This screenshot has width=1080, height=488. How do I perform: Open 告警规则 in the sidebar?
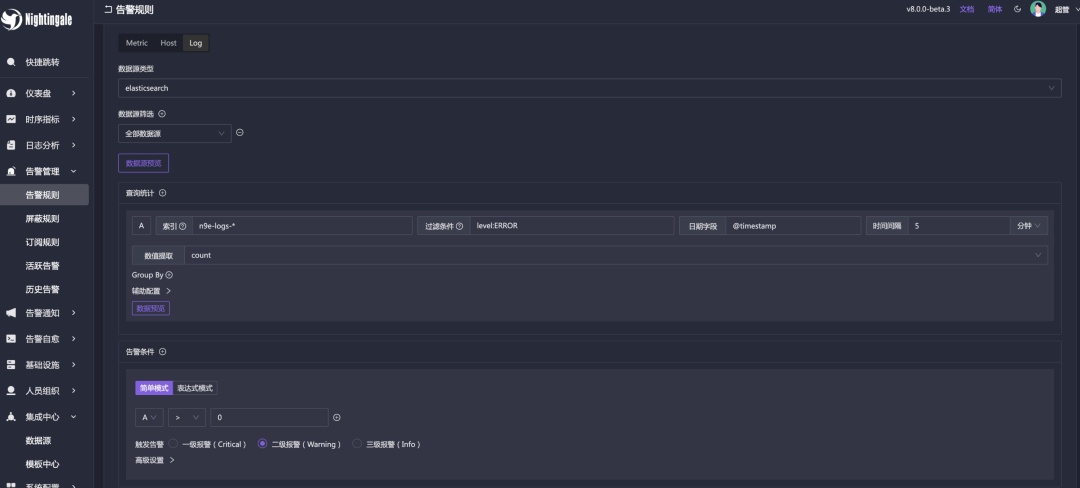(44, 195)
